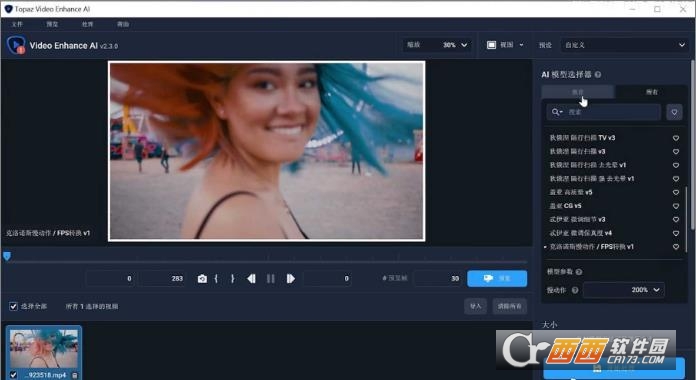Favorite the 克洛诺斯慢动作 / FPS转换 v1 model in the list

(676, 247)
